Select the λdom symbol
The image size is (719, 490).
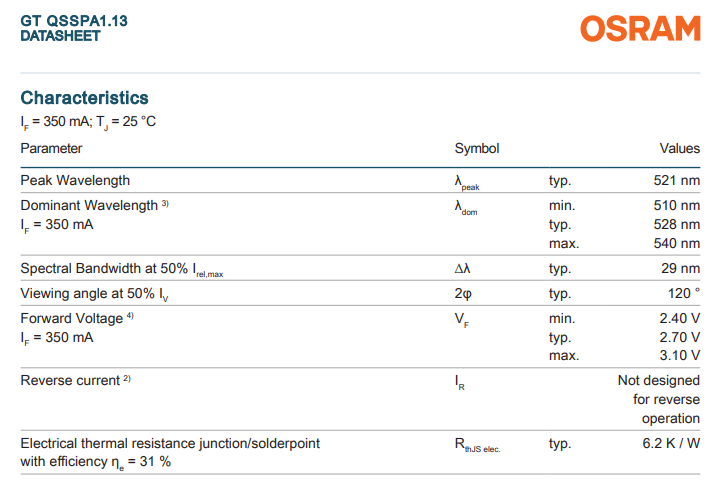pos(466,207)
